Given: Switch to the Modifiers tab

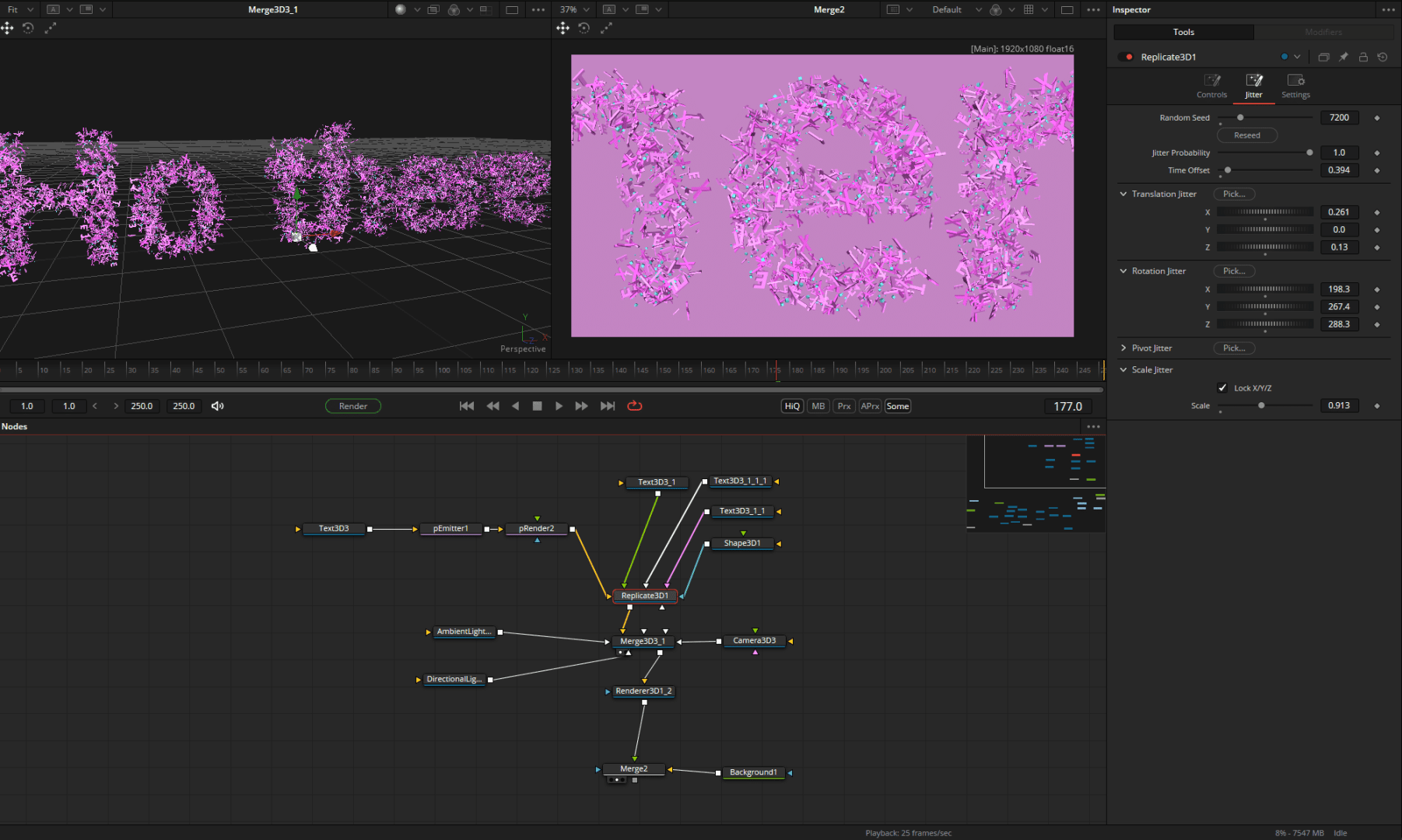Looking at the screenshot, I should (x=1323, y=32).
